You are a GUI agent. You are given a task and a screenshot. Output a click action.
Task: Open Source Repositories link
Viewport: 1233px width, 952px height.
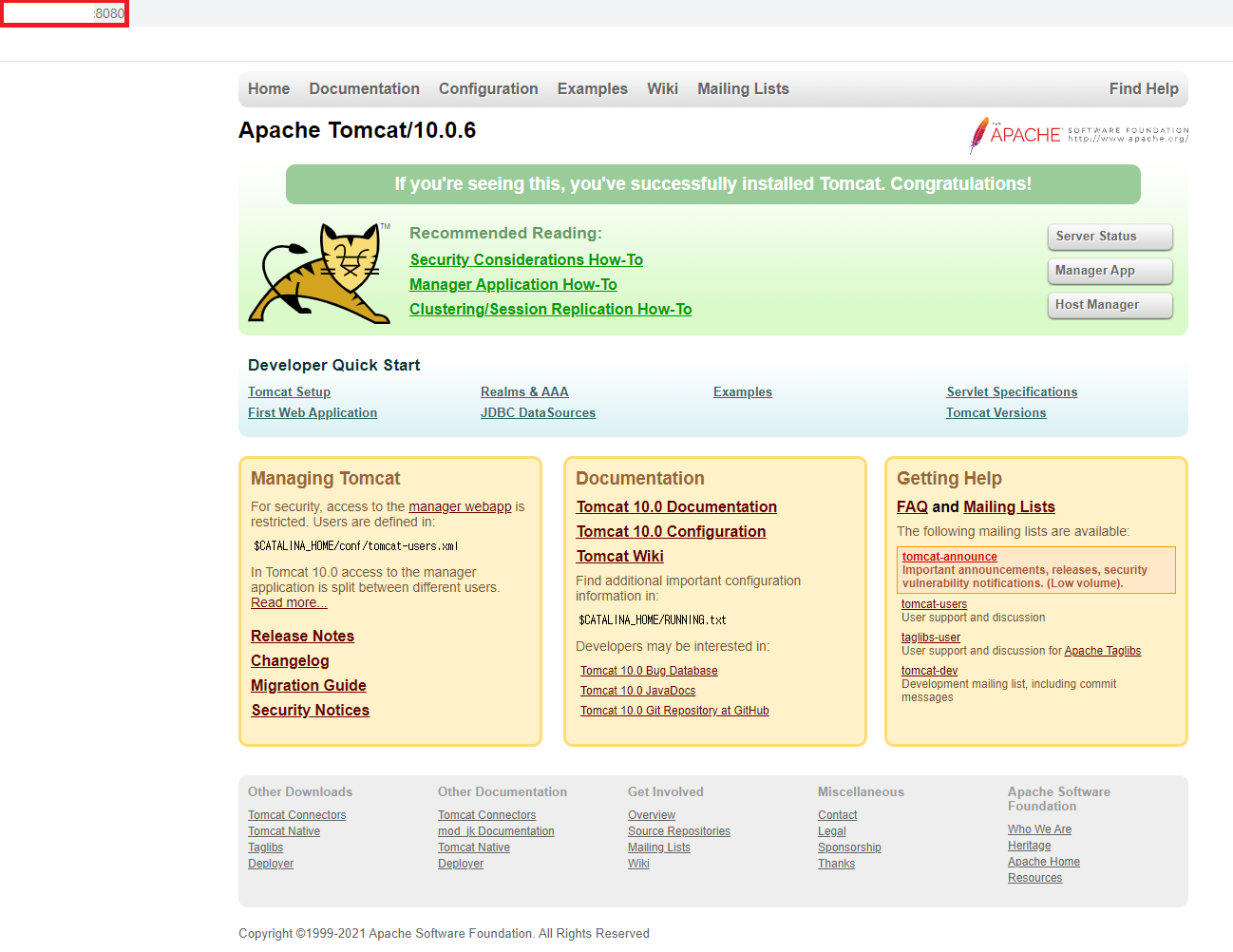coord(678,831)
